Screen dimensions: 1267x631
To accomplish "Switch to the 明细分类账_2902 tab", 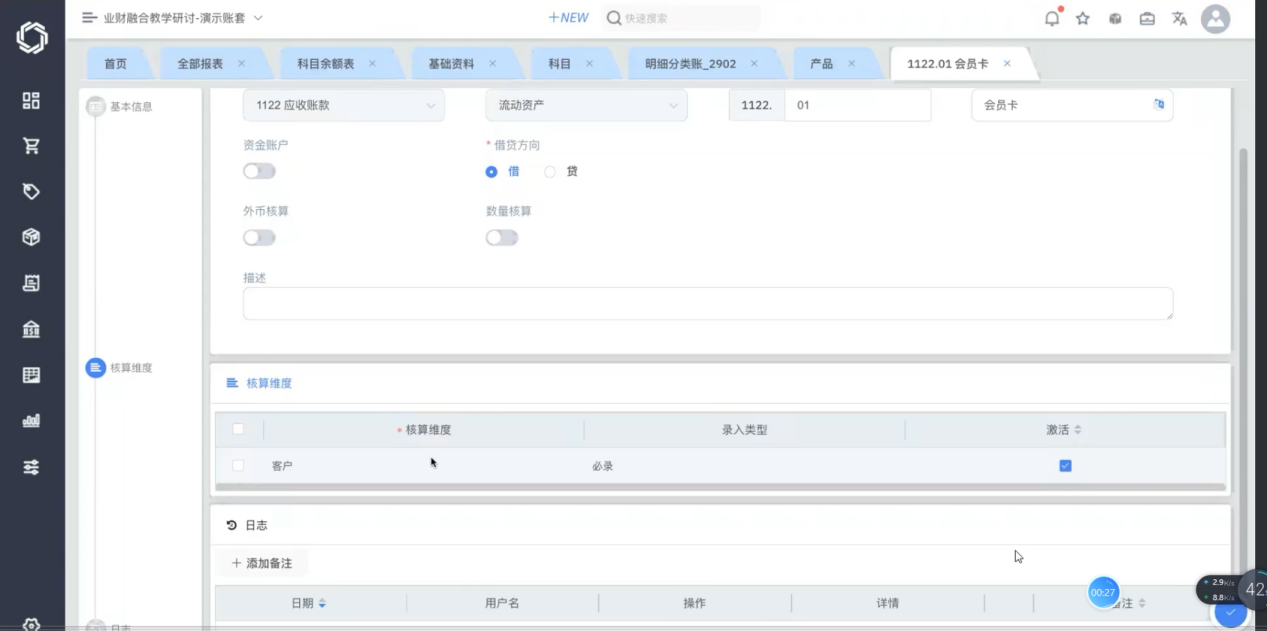I will pyautogui.click(x=690, y=63).
